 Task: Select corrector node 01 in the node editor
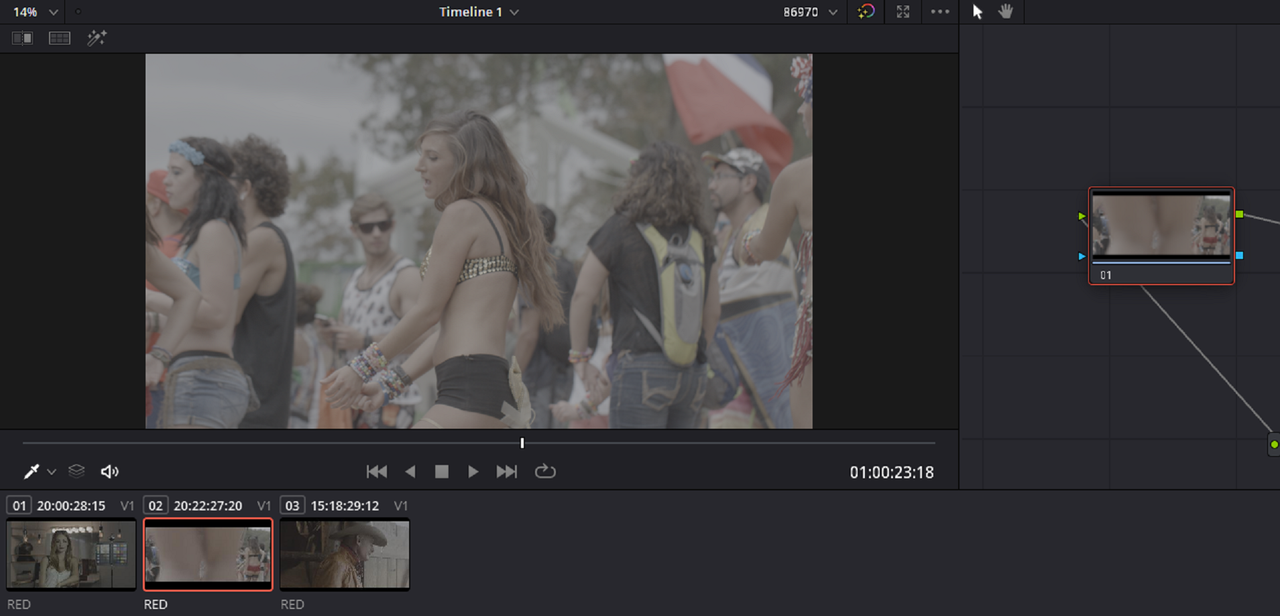tap(1161, 235)
